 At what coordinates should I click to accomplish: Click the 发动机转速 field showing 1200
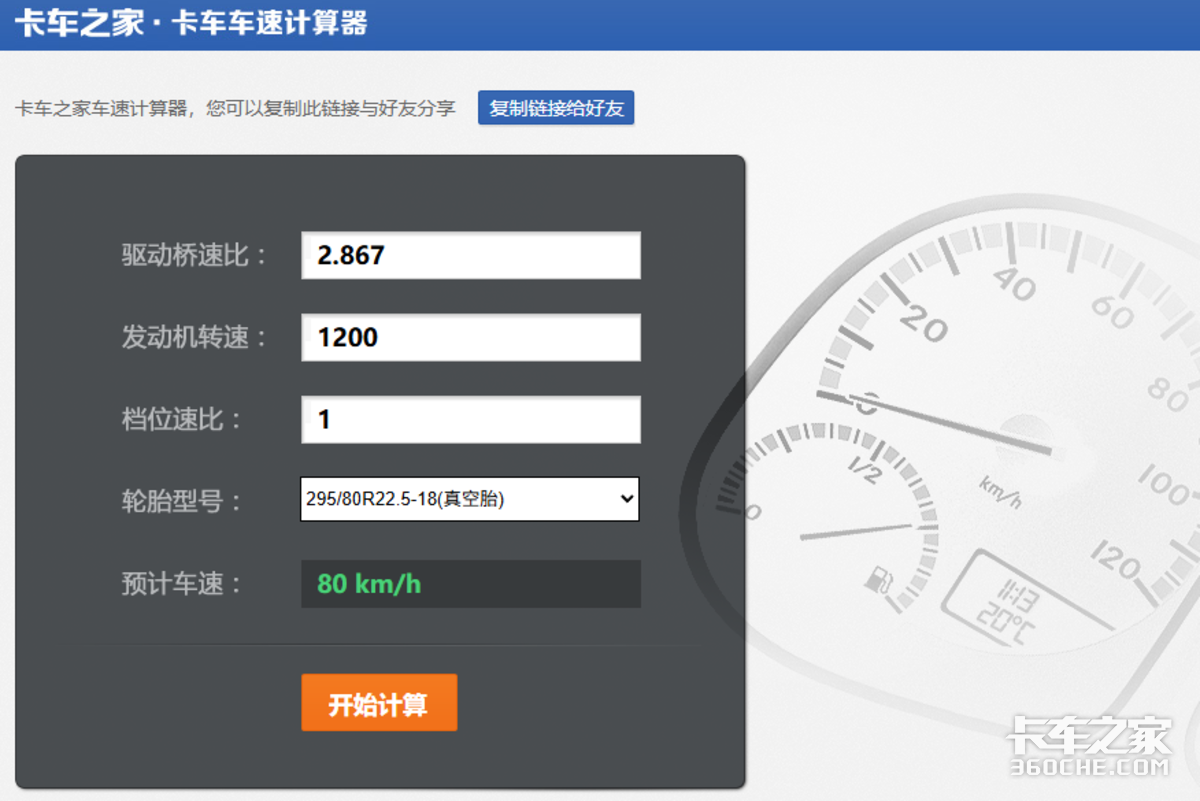coord(470,337)
